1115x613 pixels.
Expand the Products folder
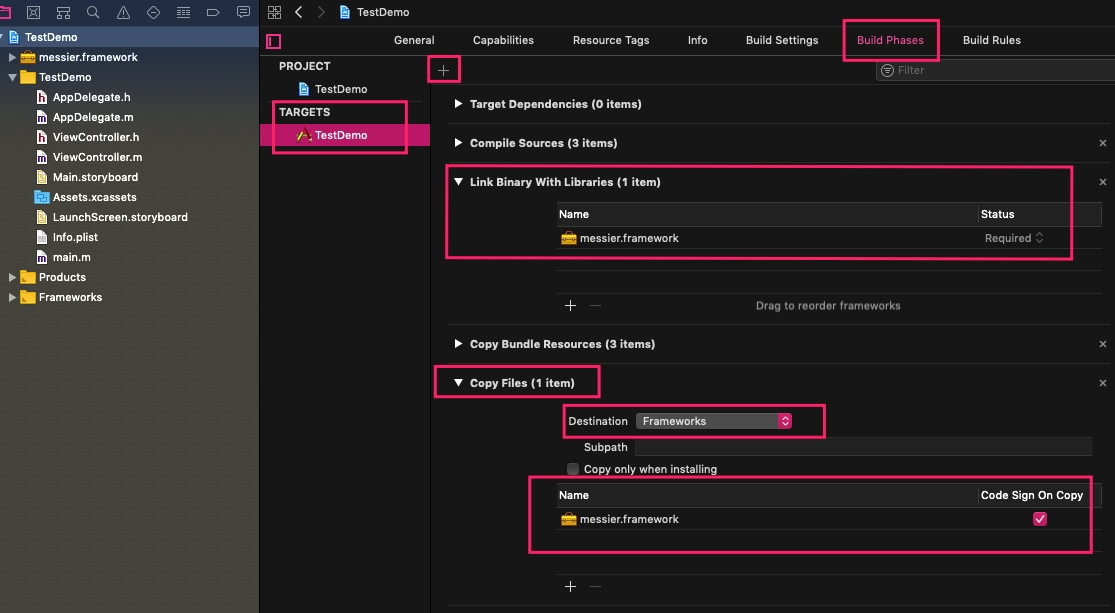(12, 277)
